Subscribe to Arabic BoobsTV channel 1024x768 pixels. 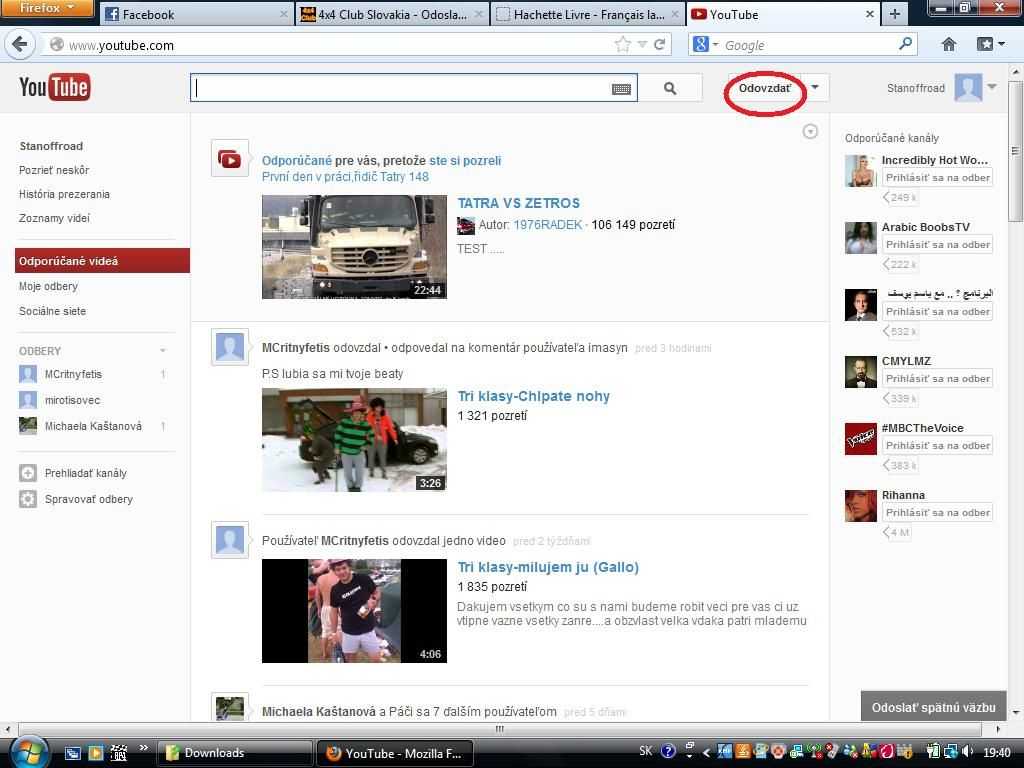[x=938, y=244]
